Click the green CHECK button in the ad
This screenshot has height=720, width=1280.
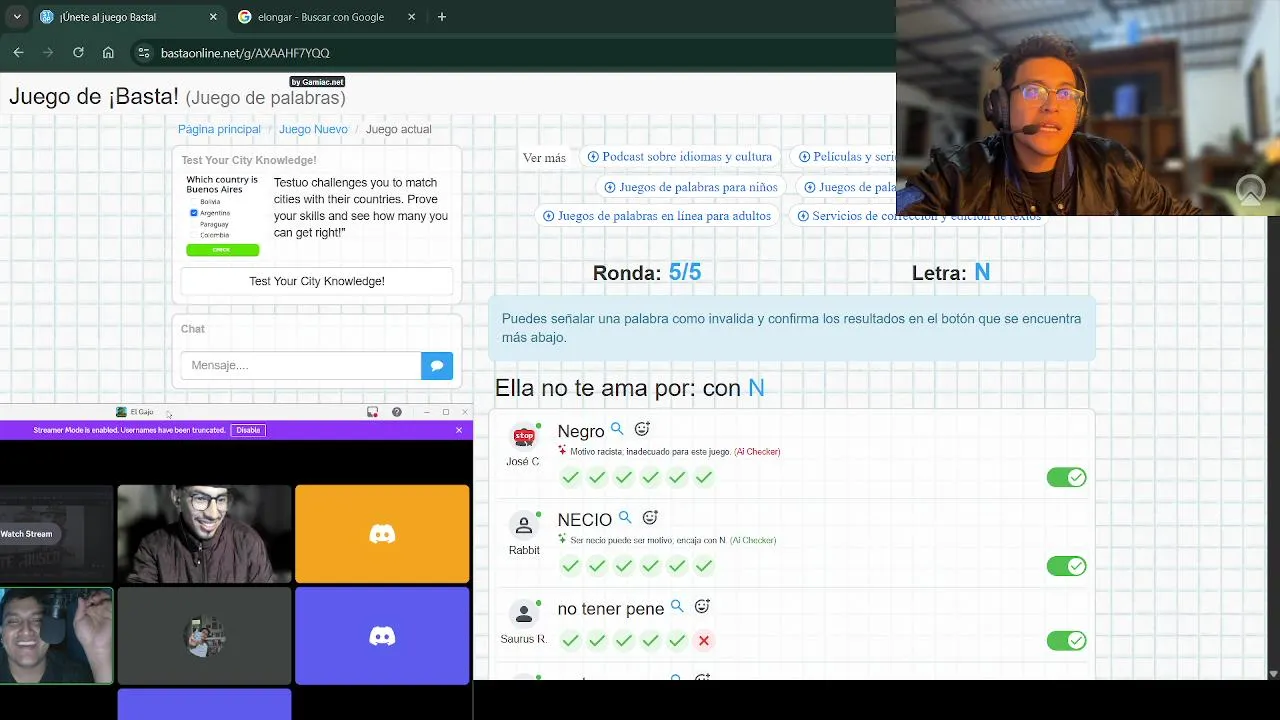tap(222, 250)
